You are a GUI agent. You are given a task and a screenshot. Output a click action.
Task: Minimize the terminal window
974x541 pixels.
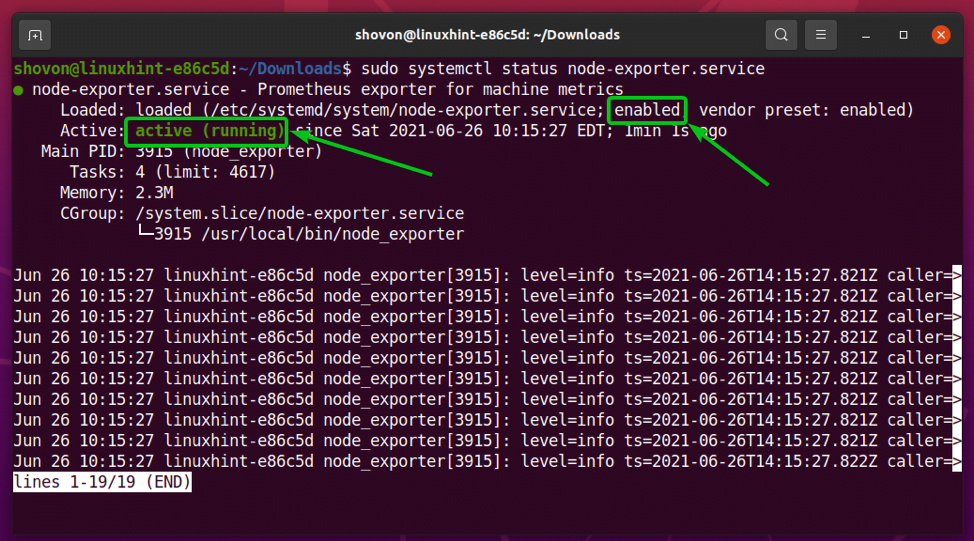866,35
